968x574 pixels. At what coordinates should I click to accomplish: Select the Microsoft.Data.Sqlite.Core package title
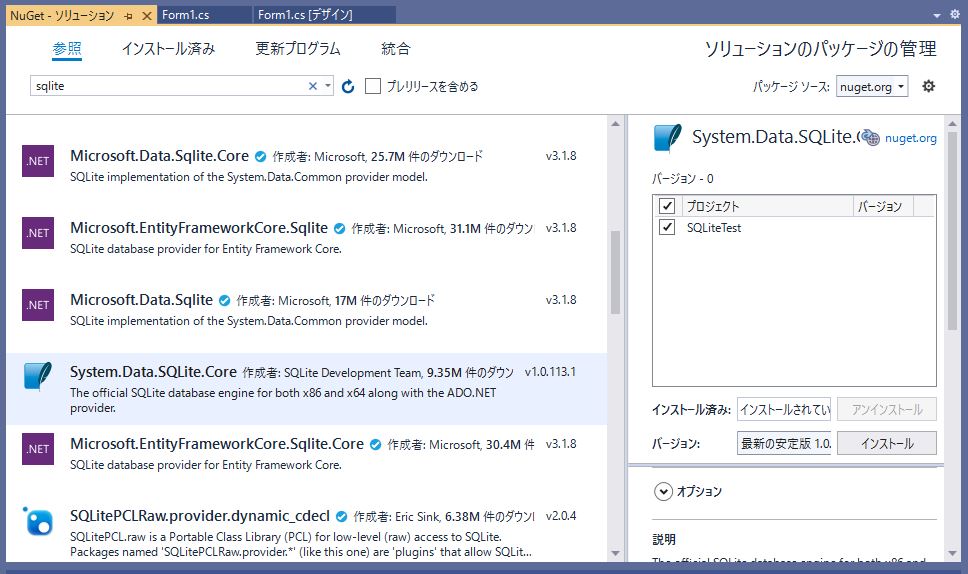pyautogui.click(x=159, y=156)
